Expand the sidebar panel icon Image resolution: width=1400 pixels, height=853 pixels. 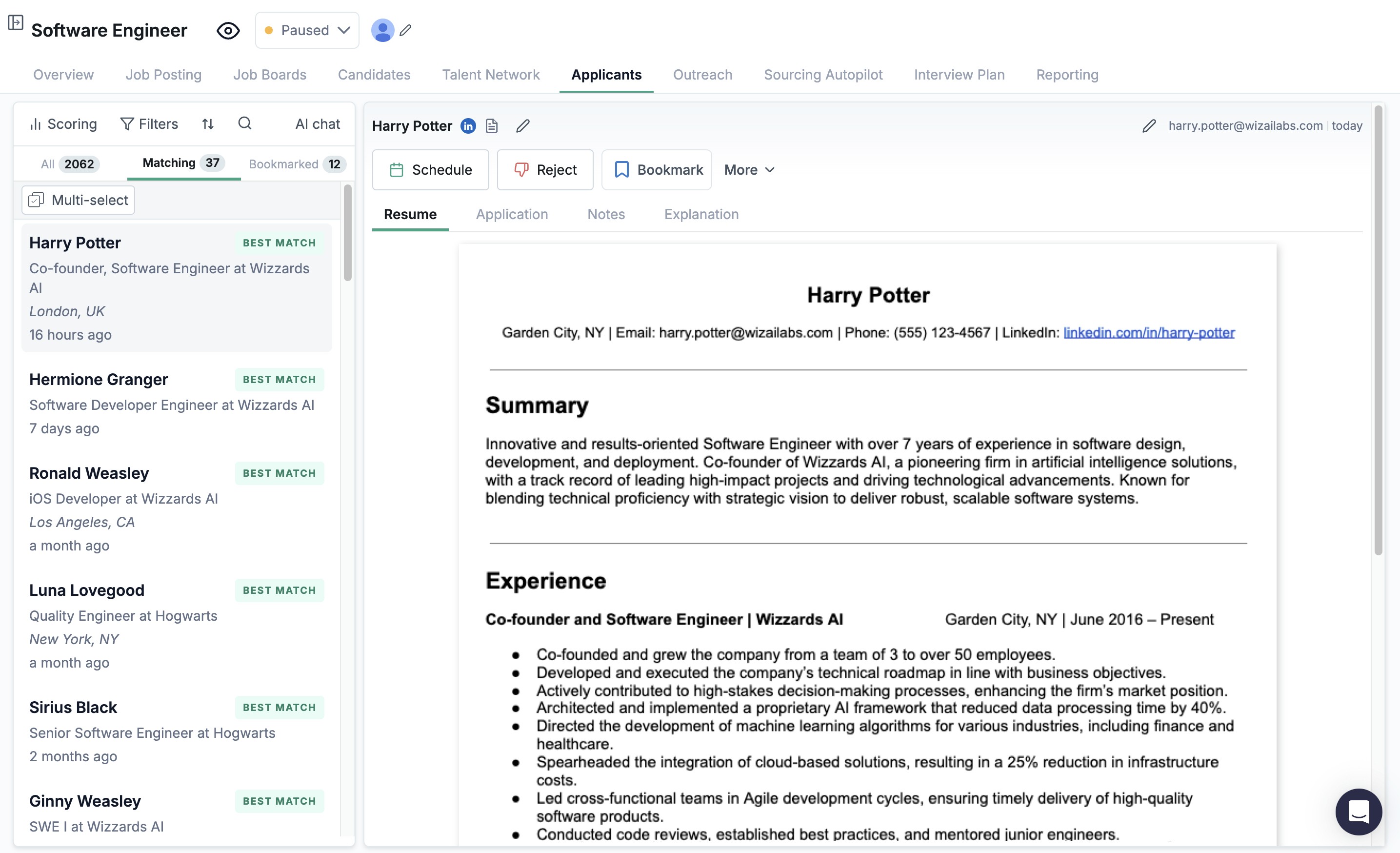click(15, 23)
